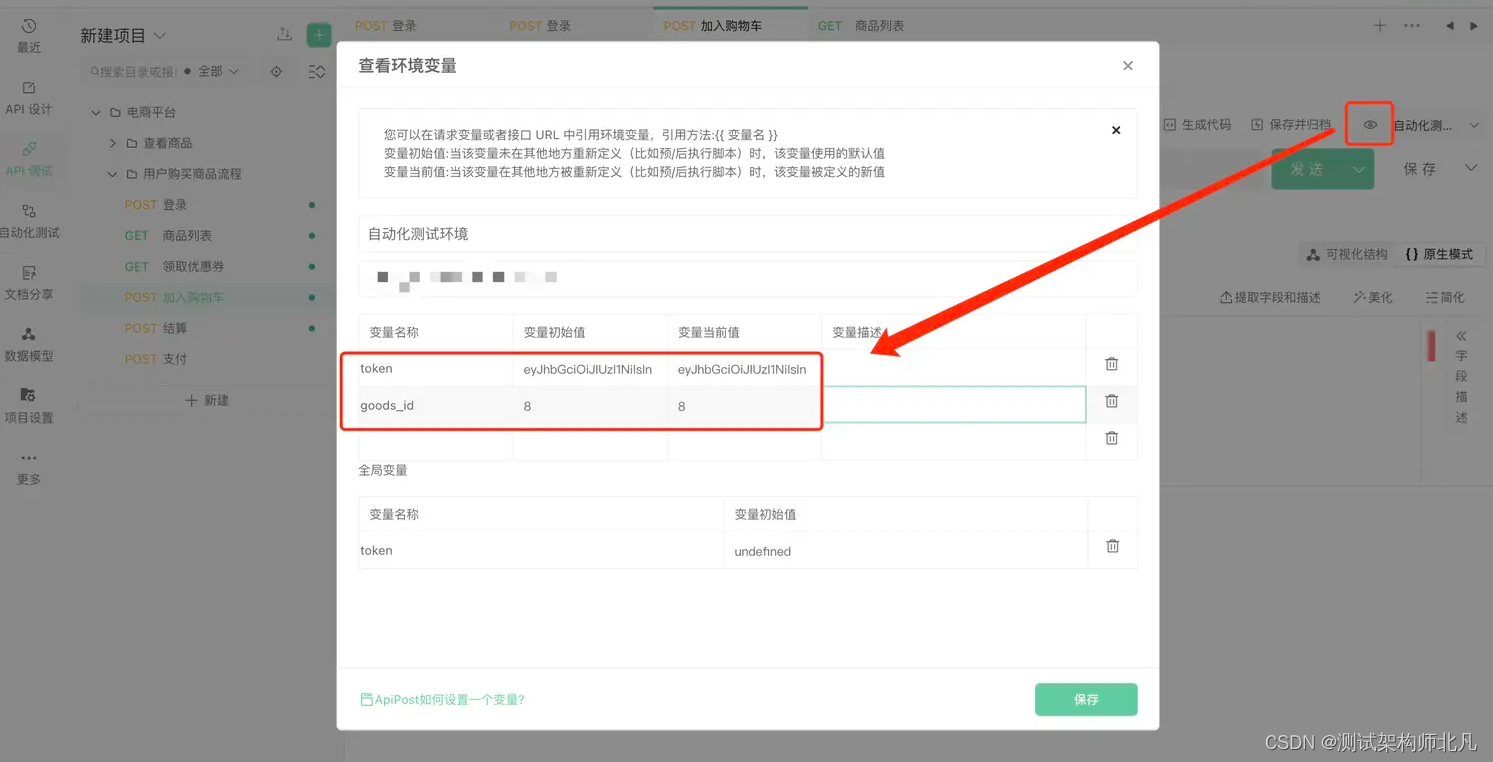
Task: Click the 保存 button beside 发送
Action: pos(1420,169)
